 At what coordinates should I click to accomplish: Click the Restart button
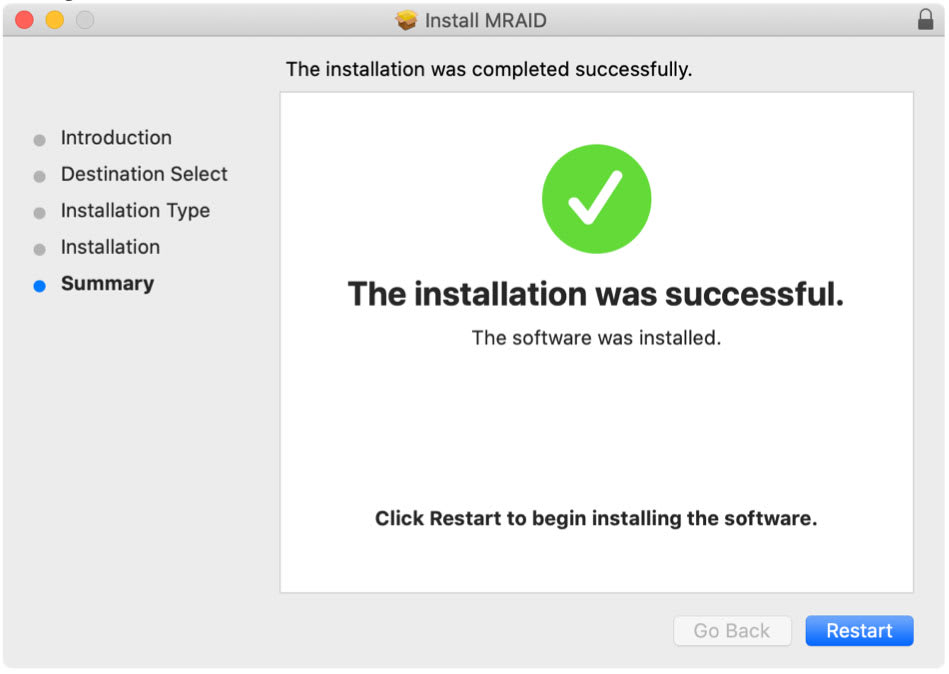[x=859, y=630]
